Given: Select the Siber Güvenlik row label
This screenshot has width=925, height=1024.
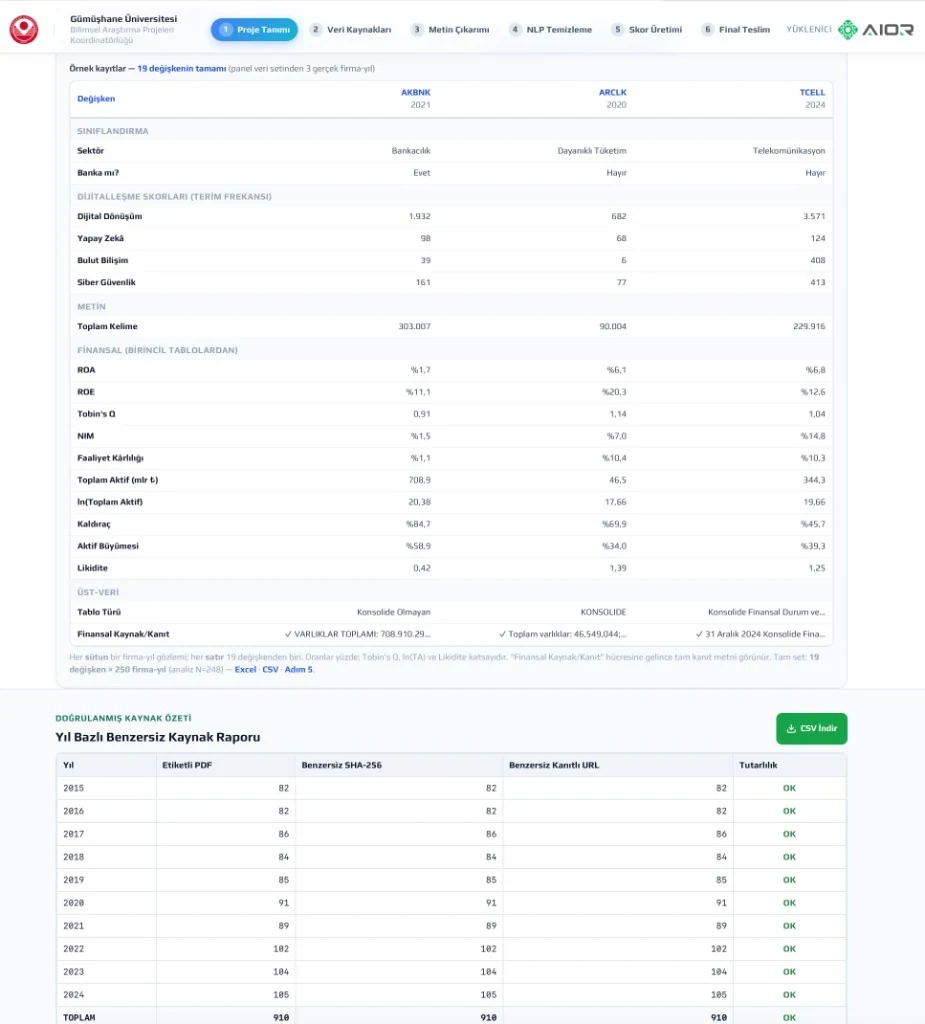Looking at the screenshot, I should coord(106,282).
